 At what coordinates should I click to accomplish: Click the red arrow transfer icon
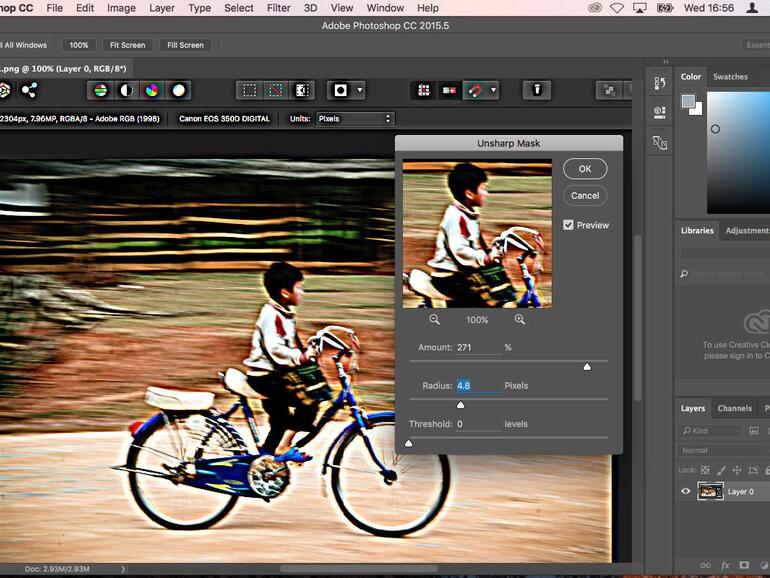pyautogui.click(x=449, y=90)
